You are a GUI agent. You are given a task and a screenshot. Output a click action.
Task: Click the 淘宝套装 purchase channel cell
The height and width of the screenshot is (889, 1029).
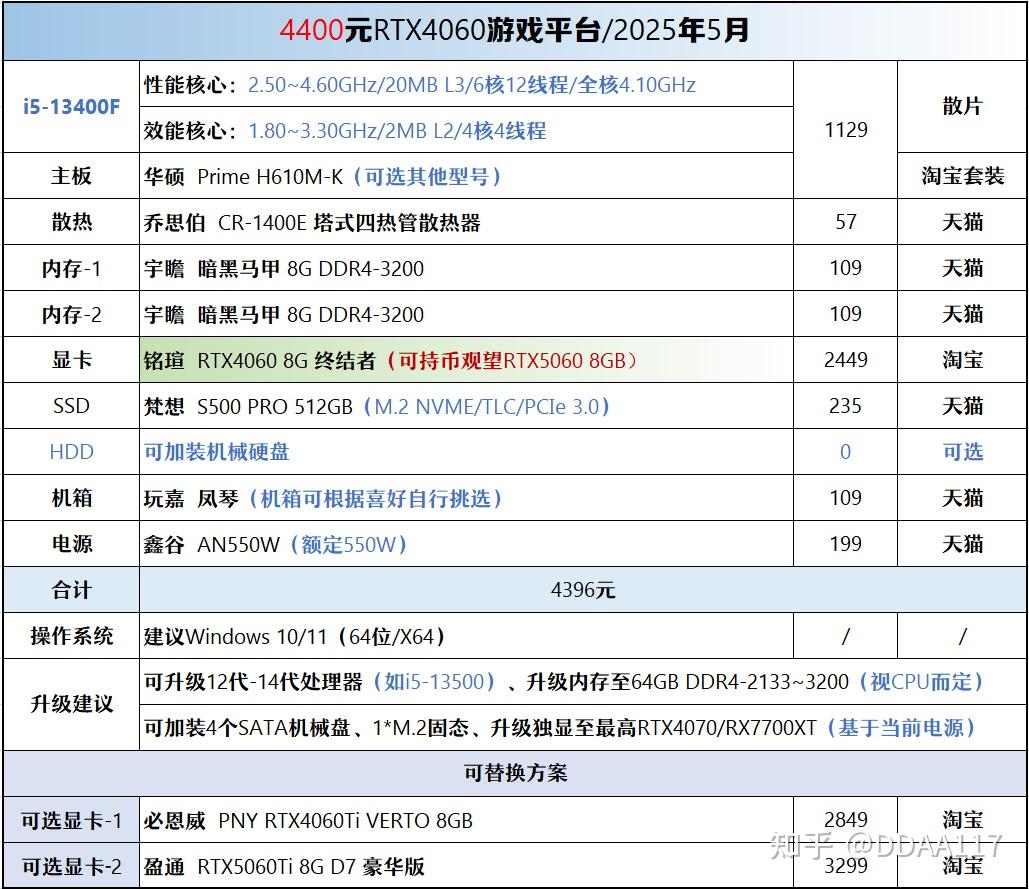click(963, 176)
